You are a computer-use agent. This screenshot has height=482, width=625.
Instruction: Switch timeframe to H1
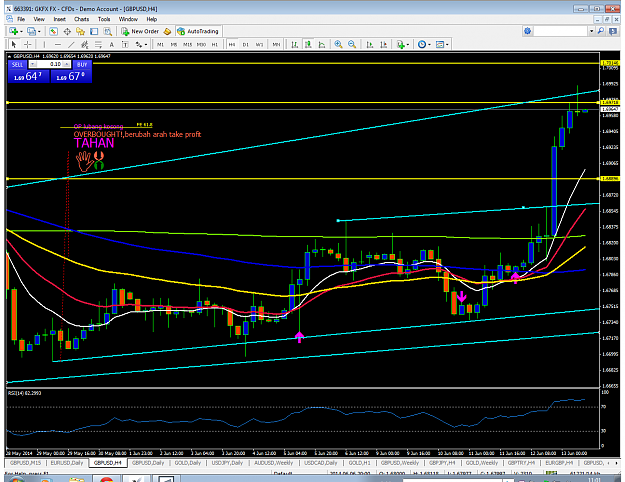(x=215, y=45)
